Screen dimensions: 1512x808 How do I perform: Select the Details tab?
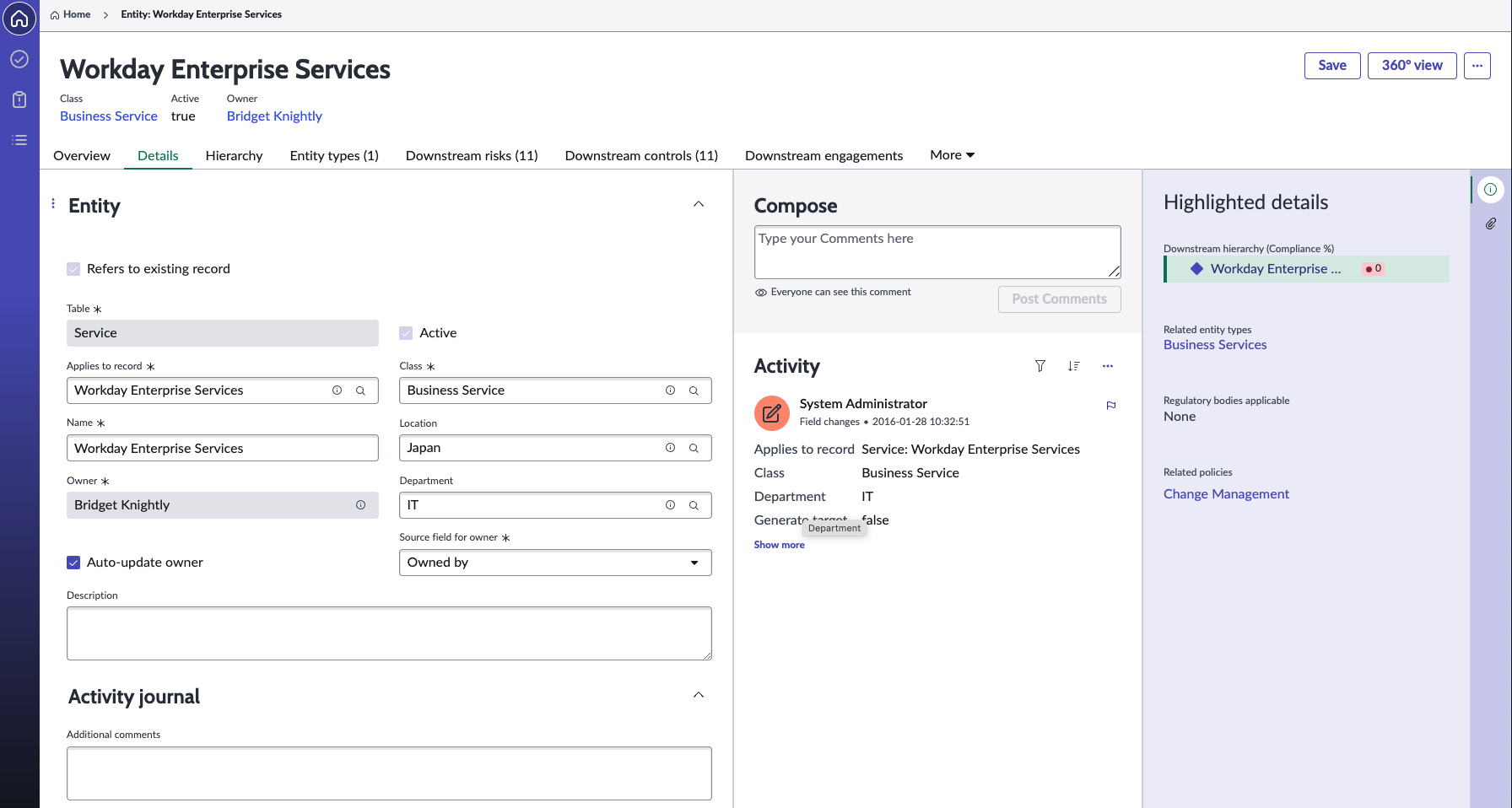(158, 156)
